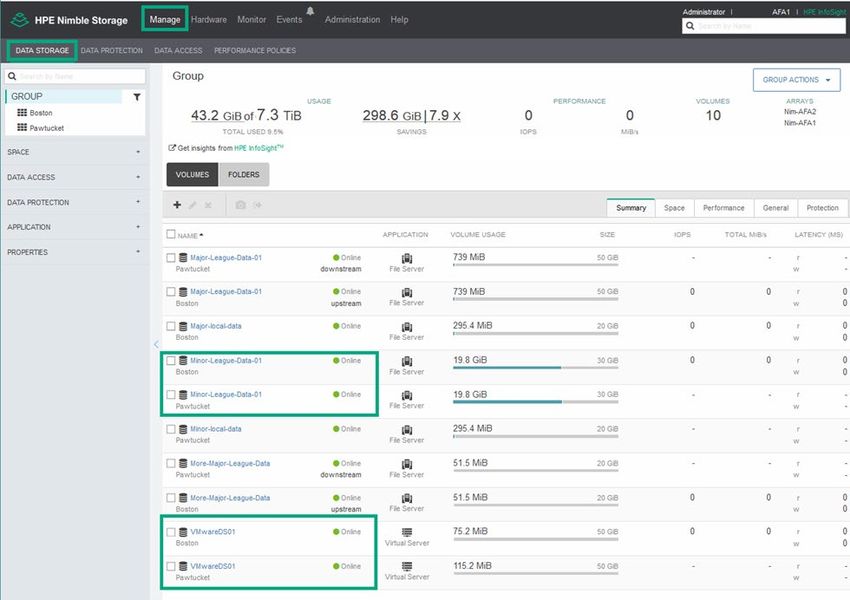Switch to the FOLDERS tab
850x600 pixels.
point(243,175)
